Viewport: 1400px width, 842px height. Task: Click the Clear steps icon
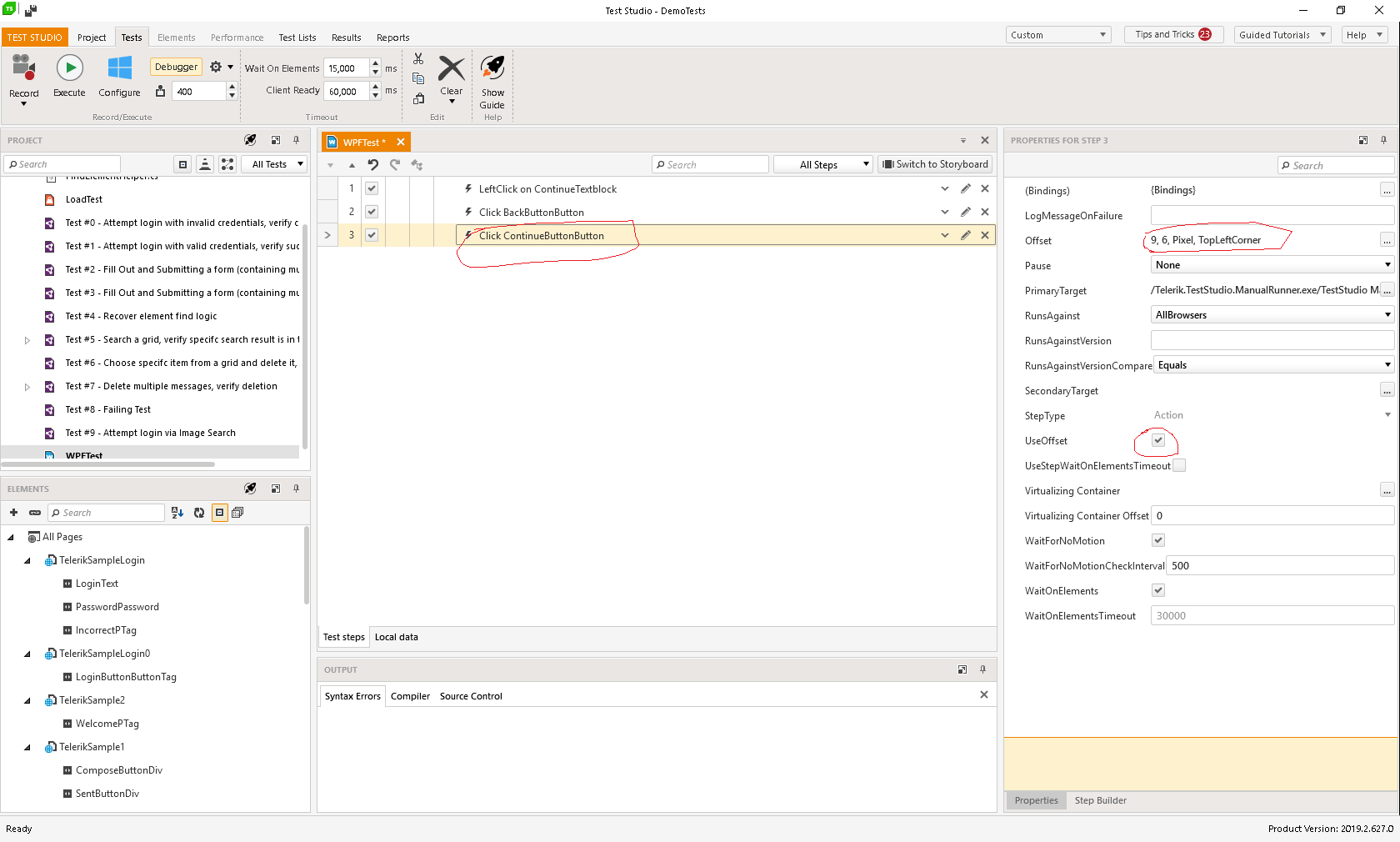click(x=451, y=70)
